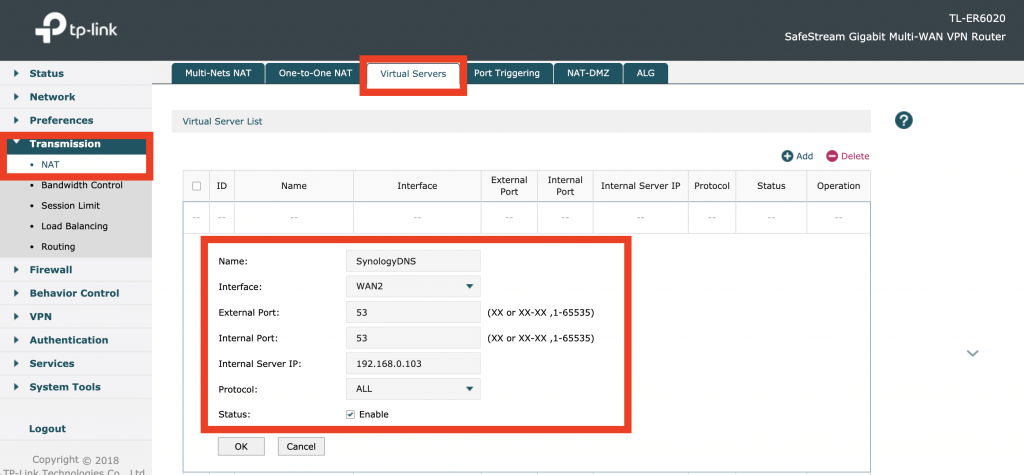Image resolution: width=1024 pixels, height=475 pixels.
Task: Switch to the Port Triggering tab
Action: point(506,73)
